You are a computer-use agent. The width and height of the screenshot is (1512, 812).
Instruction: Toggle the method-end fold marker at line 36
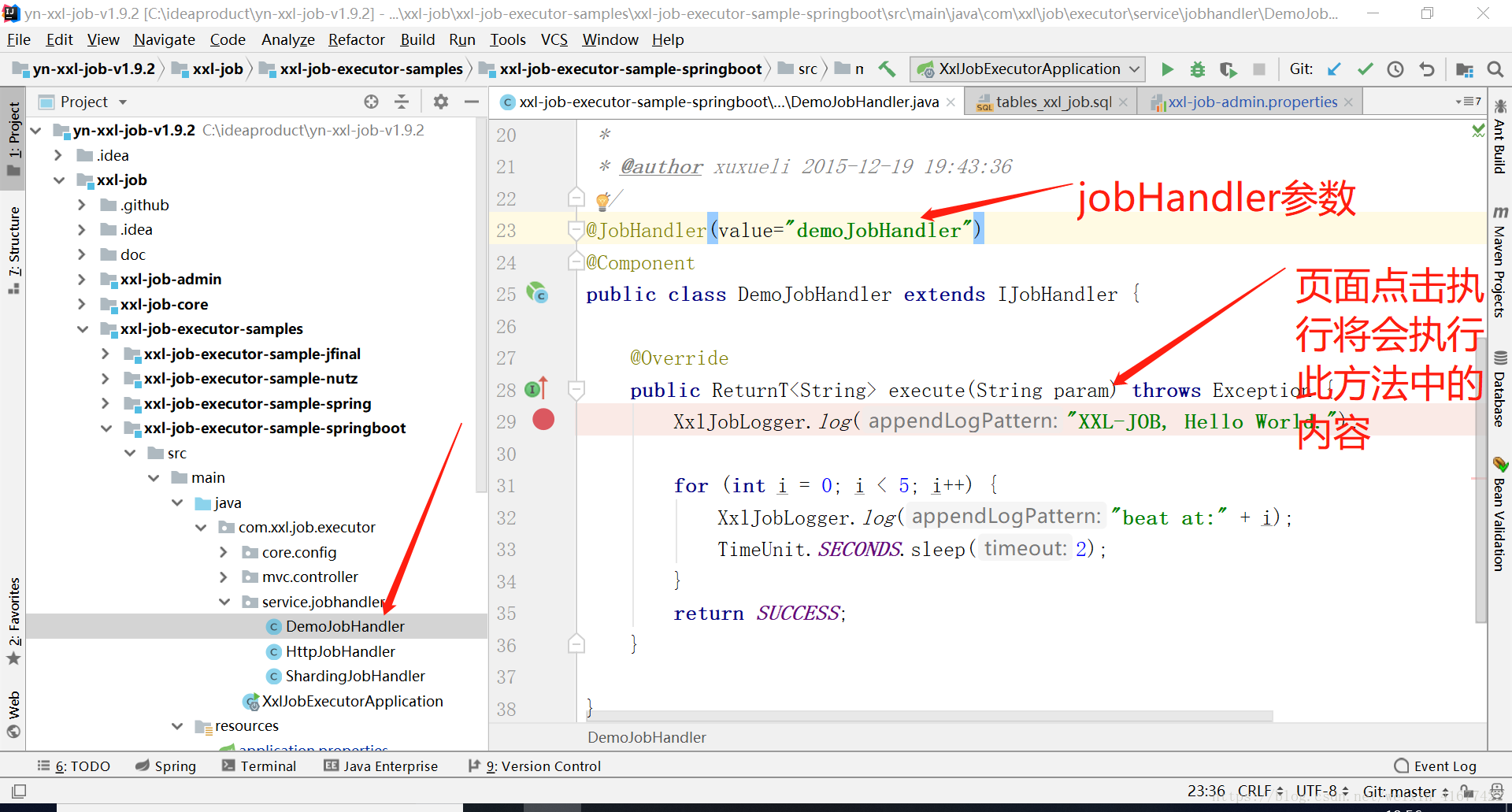point(576,644)
